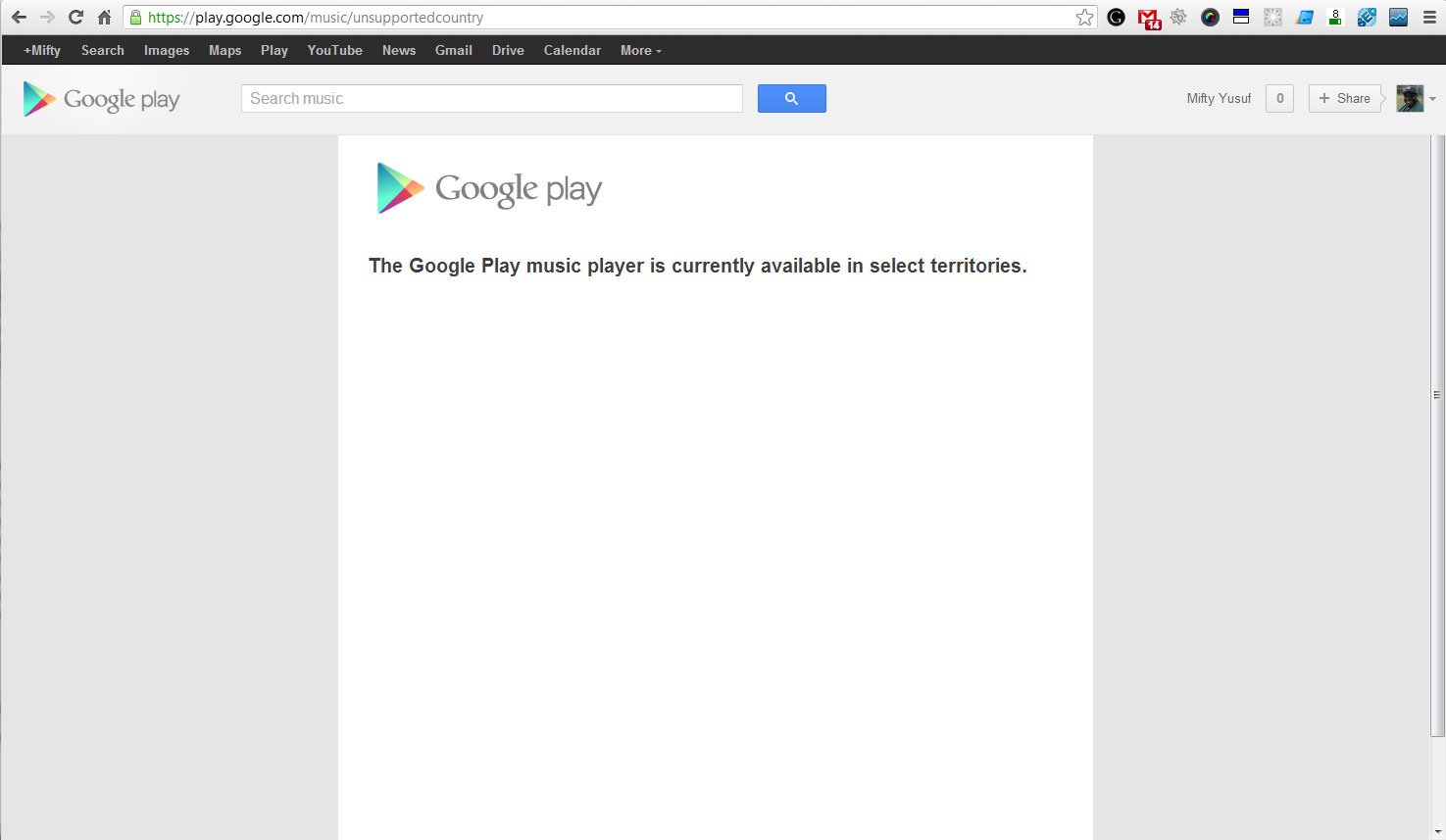Click the gray loading spinner extension icon
Screen dimensions: 1446x840
[x=1272, y=17]
